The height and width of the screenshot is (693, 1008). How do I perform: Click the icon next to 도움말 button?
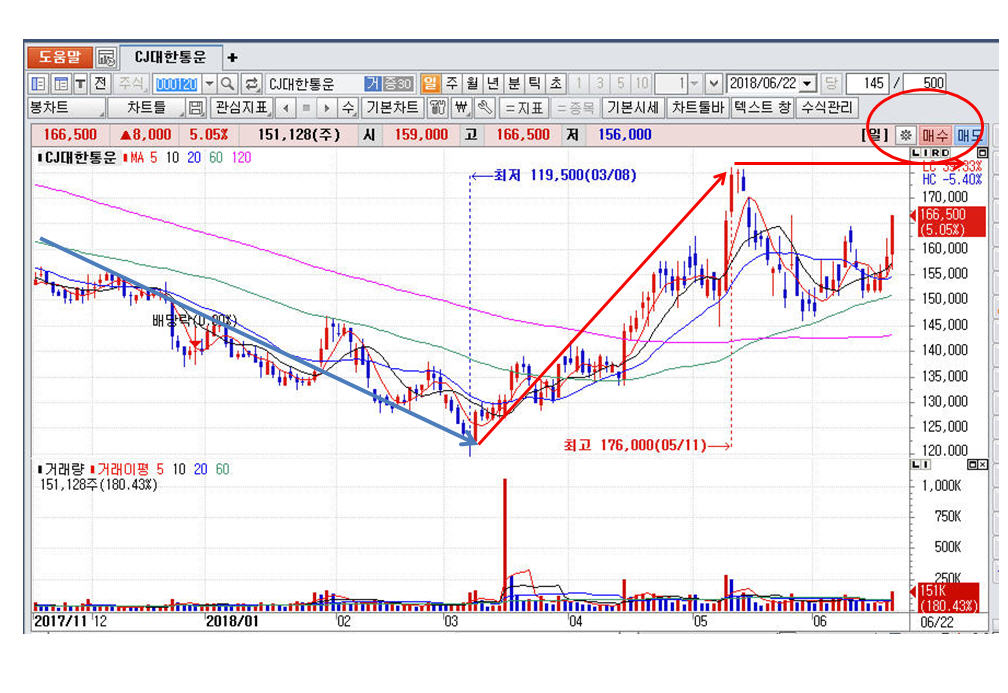pyautogui.click(x=106, y=58)
